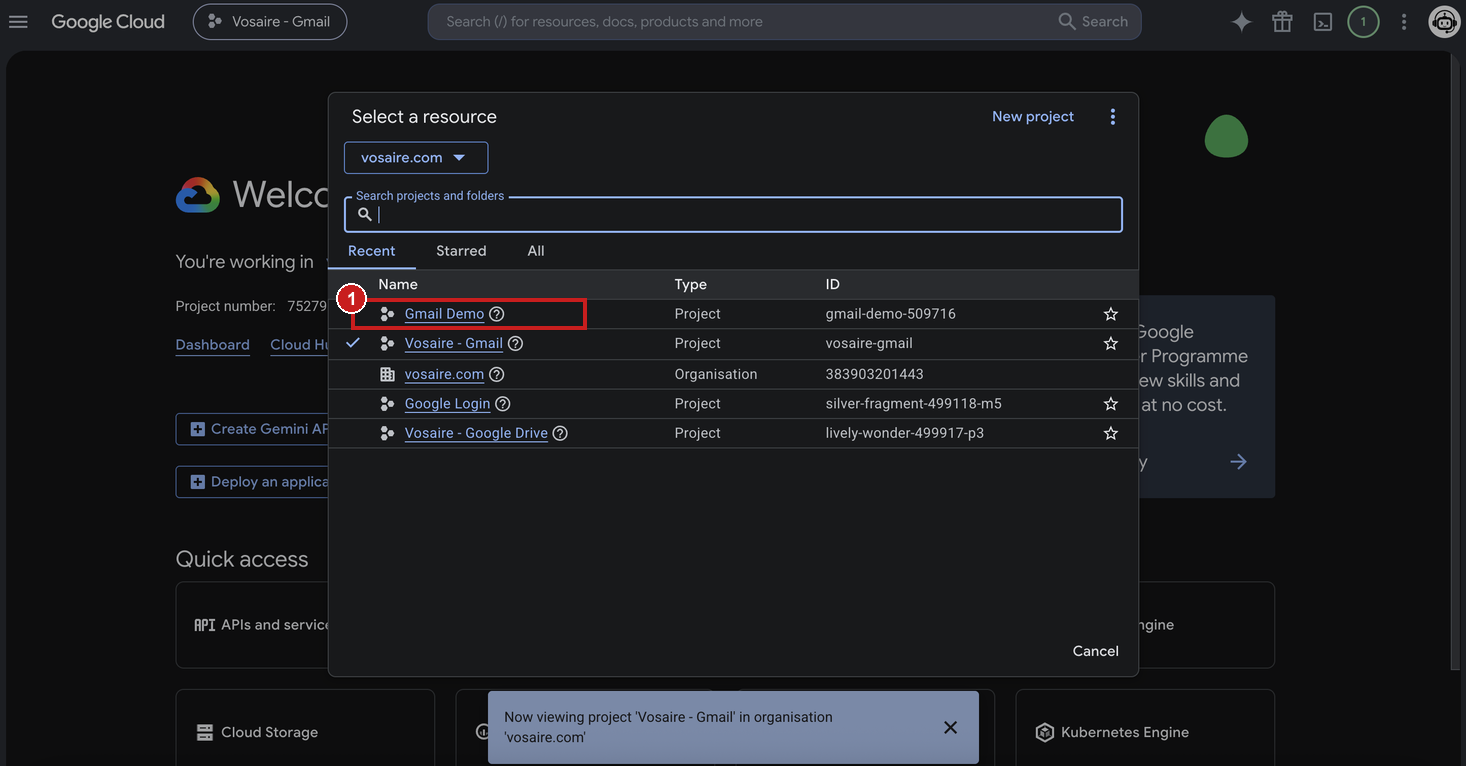
Task: Select the Gmail Demo project link
Action: pos(444,314)
